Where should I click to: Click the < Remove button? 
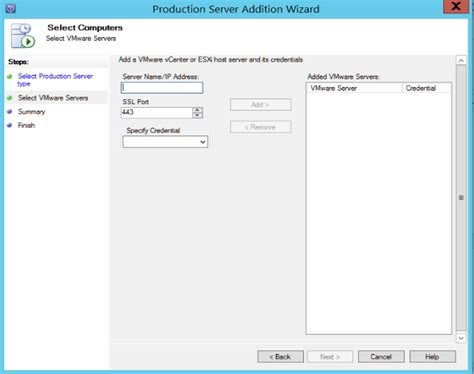click(x=260, y=127)
